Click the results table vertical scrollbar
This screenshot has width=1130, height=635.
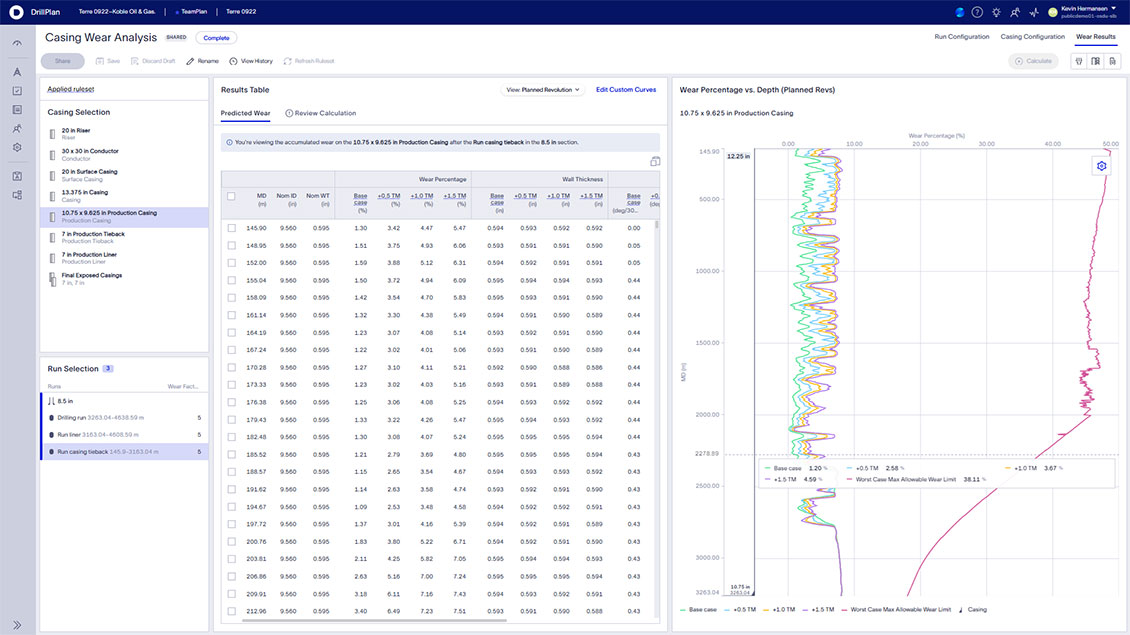pos(657,225)
